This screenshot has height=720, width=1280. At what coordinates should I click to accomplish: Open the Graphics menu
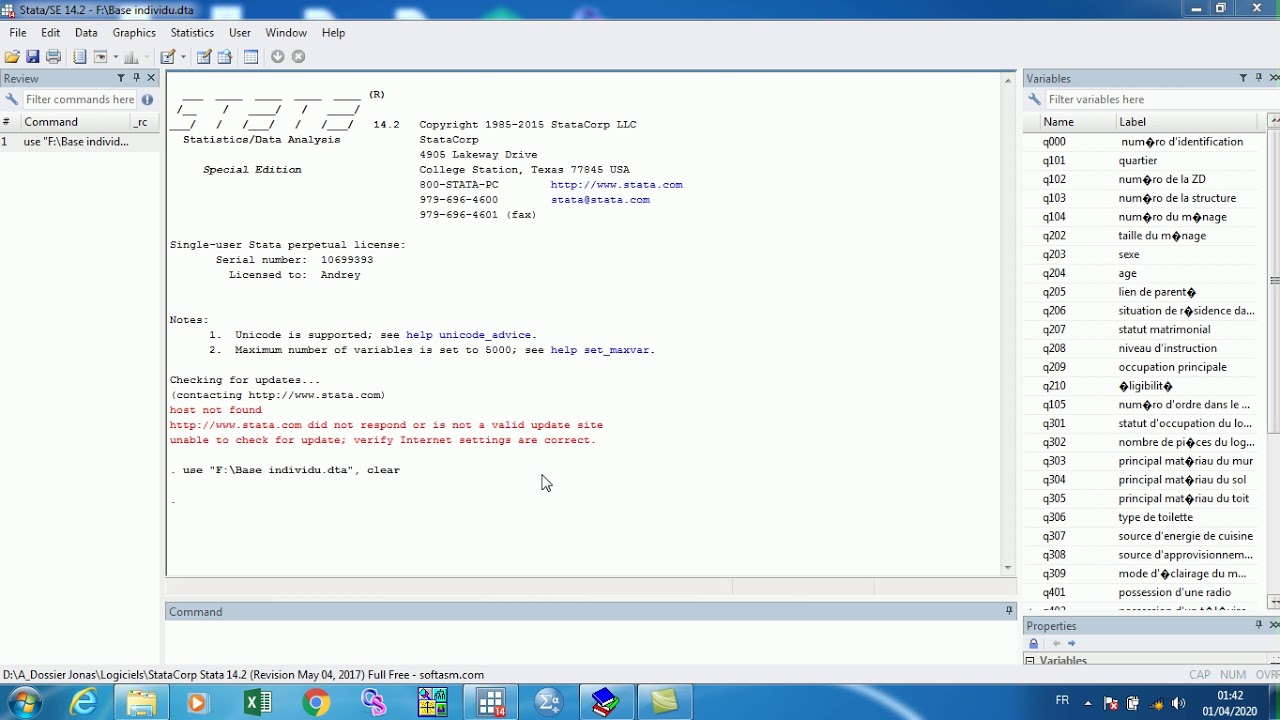pos(134,33)
